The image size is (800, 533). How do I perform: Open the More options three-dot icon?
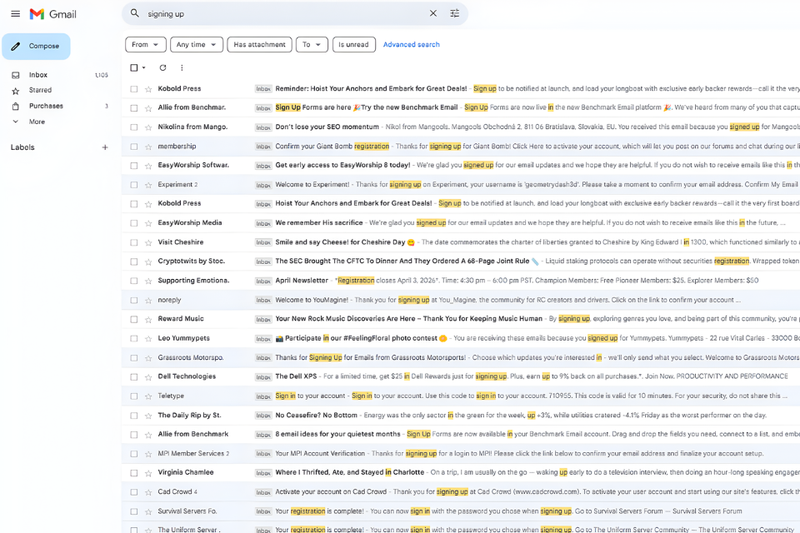tap(182, 67)
